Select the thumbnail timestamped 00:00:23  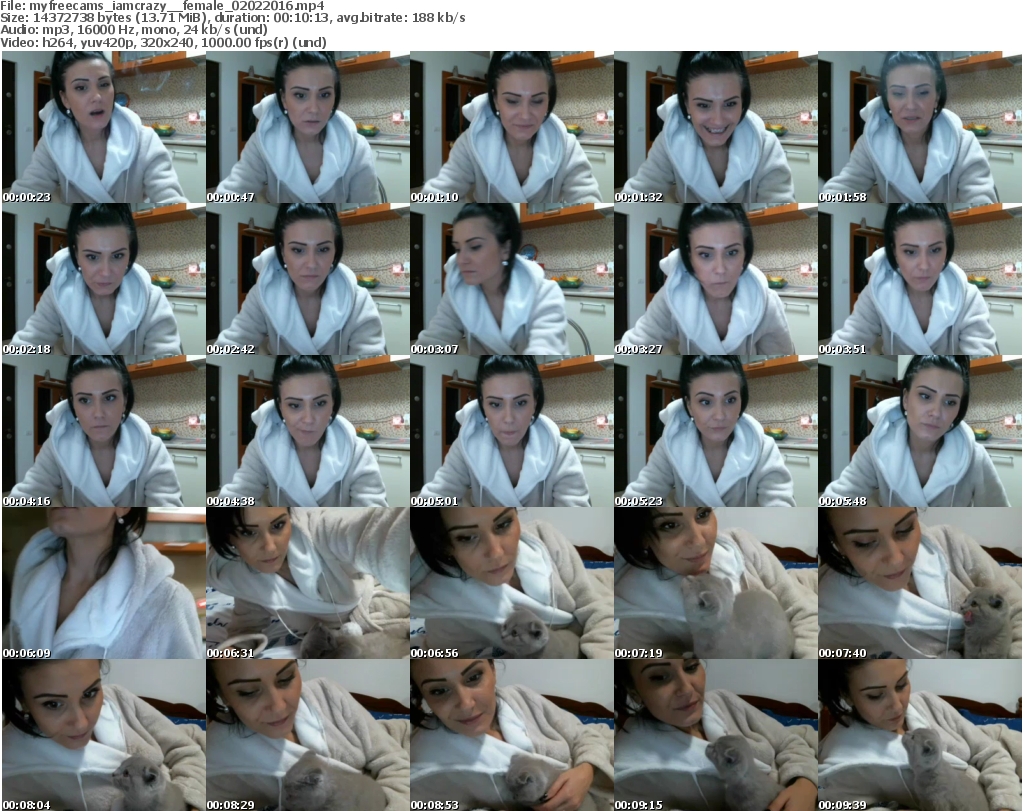click(x=104, y=127)
